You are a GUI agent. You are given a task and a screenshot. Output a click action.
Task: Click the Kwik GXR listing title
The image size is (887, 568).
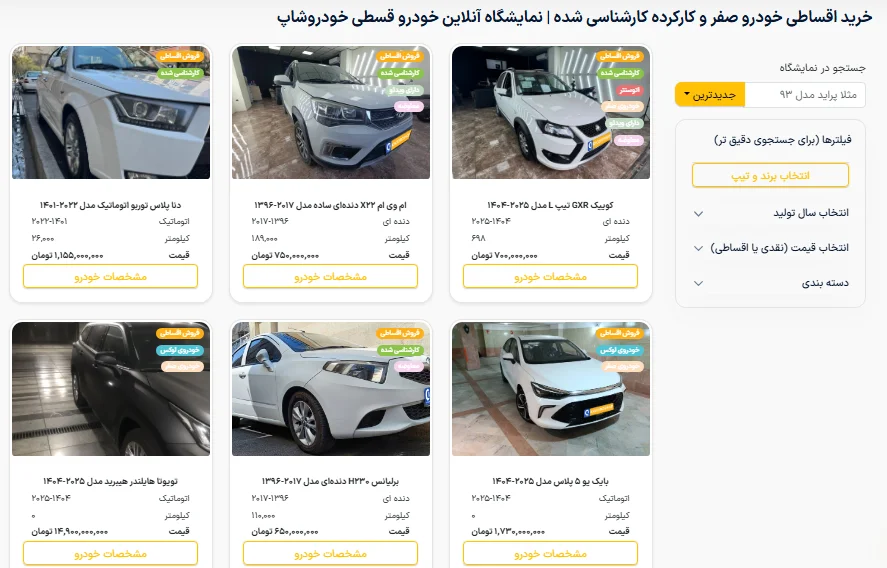[x=550, y=205]
